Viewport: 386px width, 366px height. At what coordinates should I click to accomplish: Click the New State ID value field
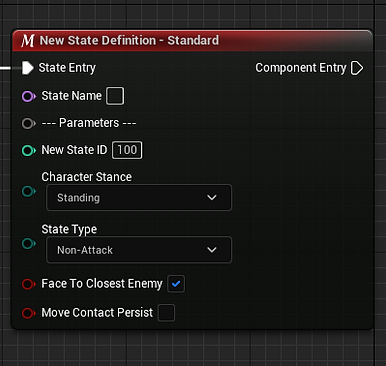pos(127,150)
